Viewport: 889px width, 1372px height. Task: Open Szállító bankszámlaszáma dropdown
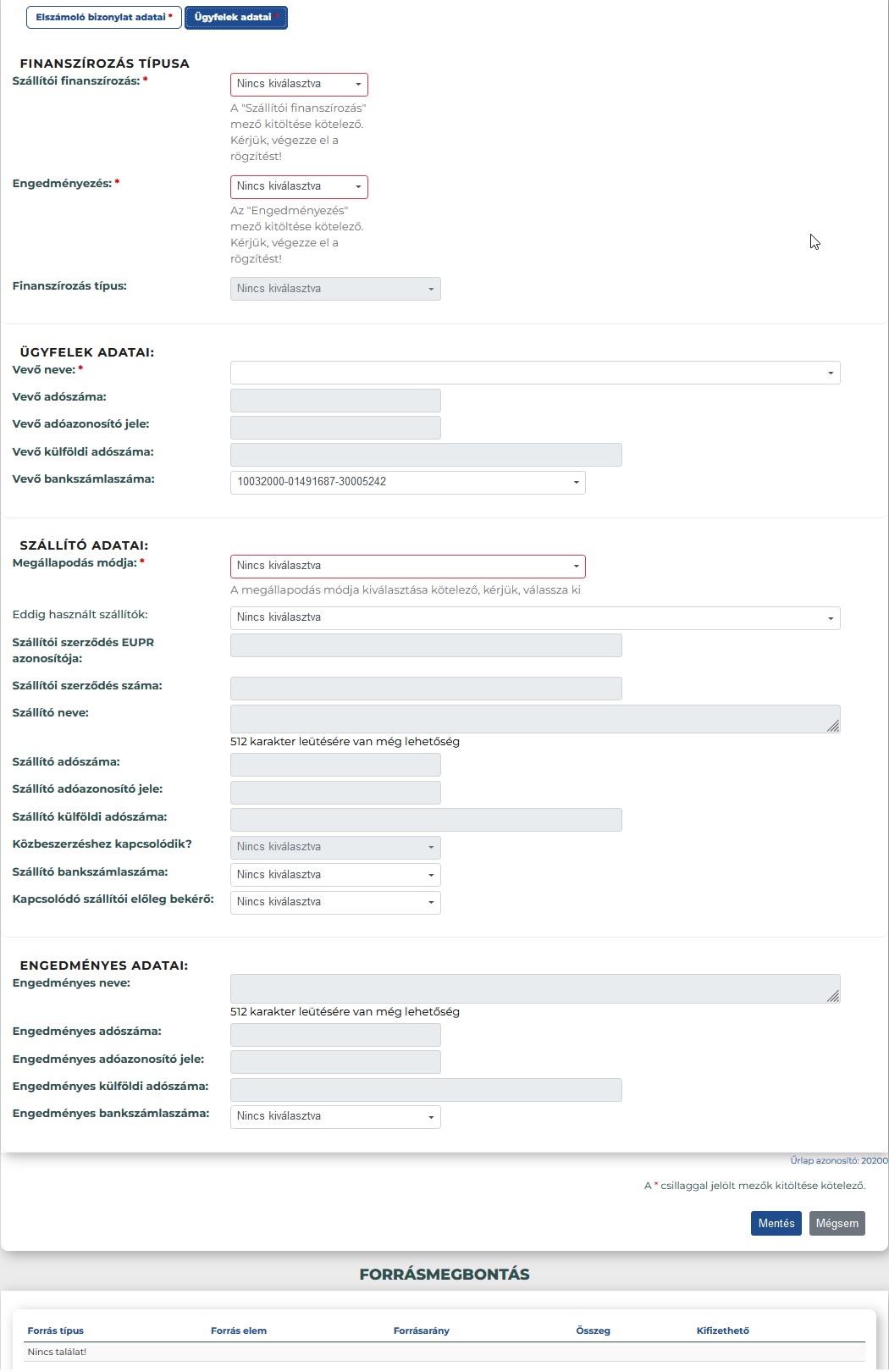[335, 875]
